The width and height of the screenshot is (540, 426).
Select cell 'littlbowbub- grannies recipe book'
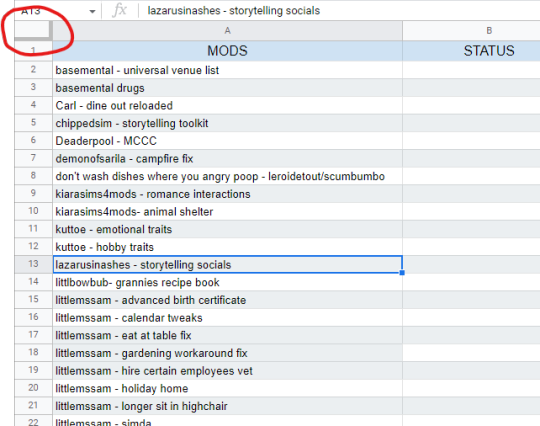(227, 282)
